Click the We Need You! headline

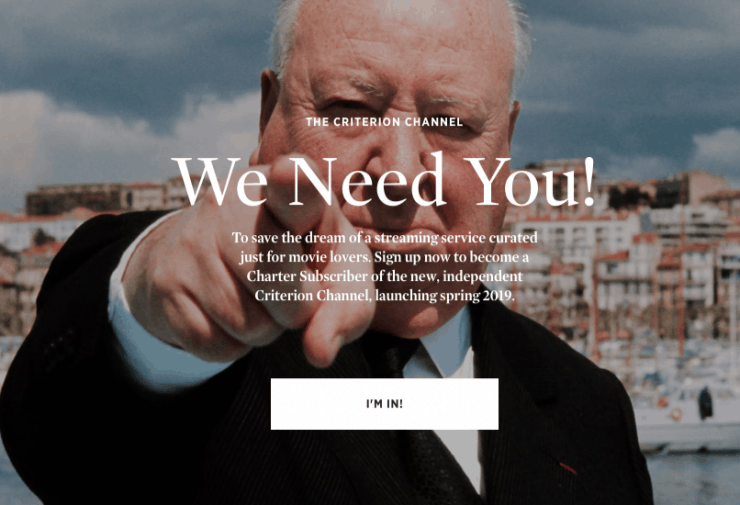click(383, 180)
